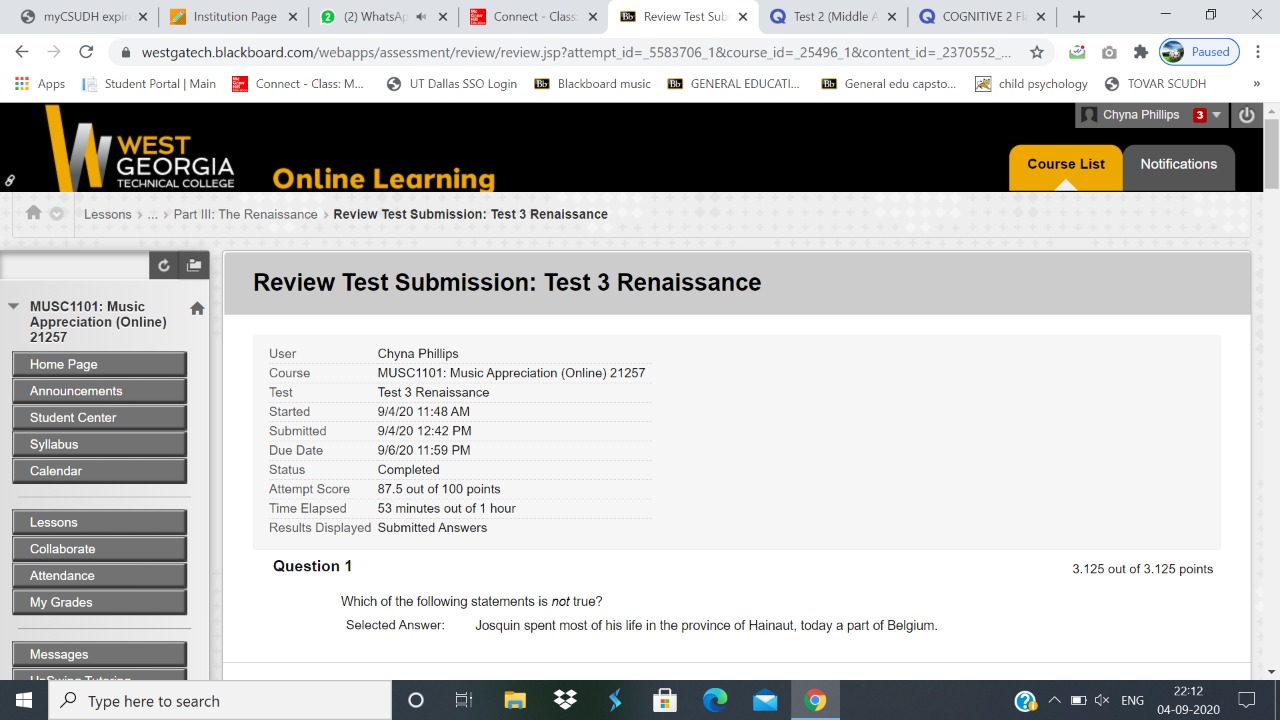The height and width of the screenshot is (720, 1280).
Task: Open Attendance in the course menu
Action: (x=100, y=576)
